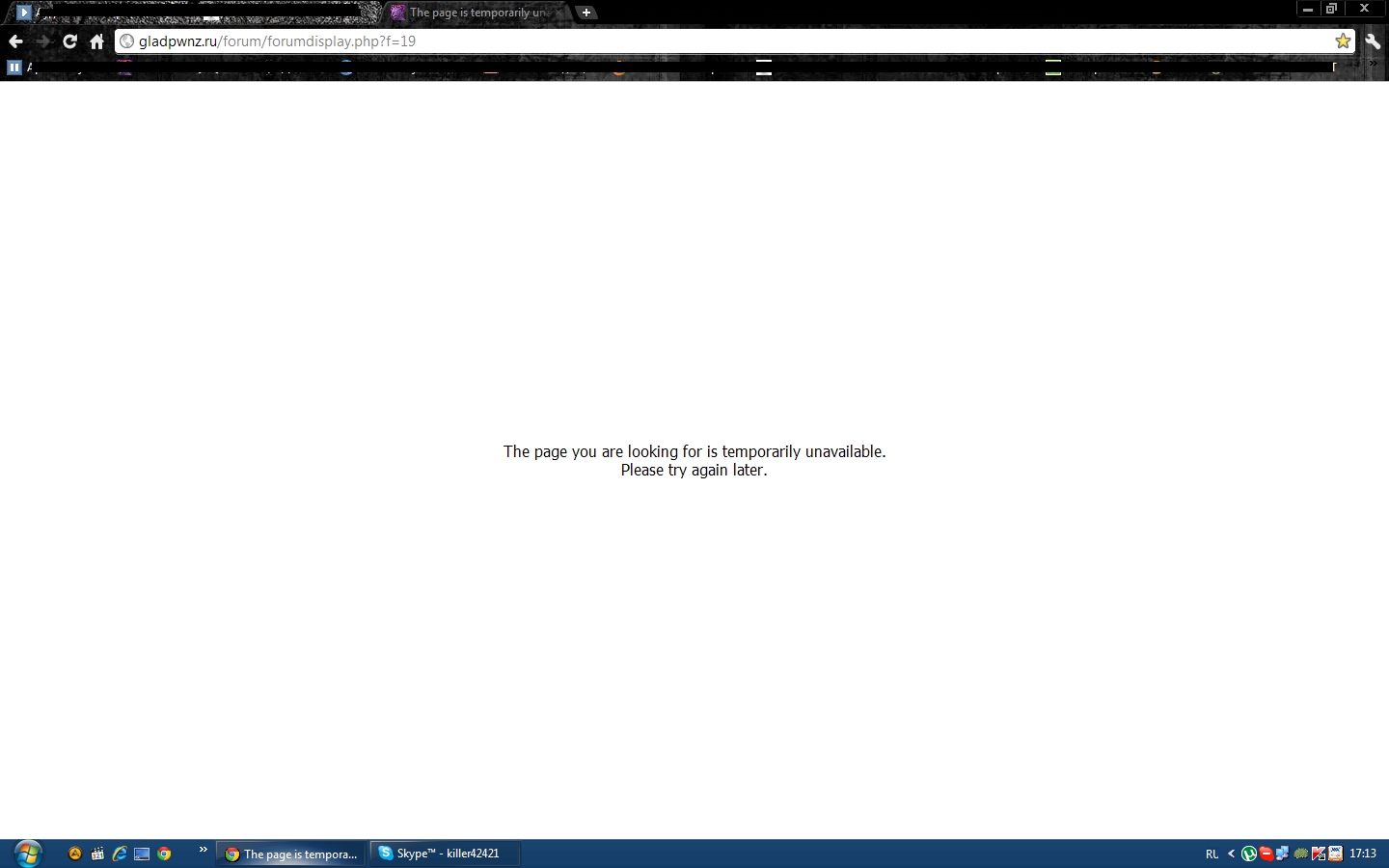Open the first bookmark with the pause icon
Image resolution: width=1389 pixels, height=868 pixels.
[x=14, y=68]
